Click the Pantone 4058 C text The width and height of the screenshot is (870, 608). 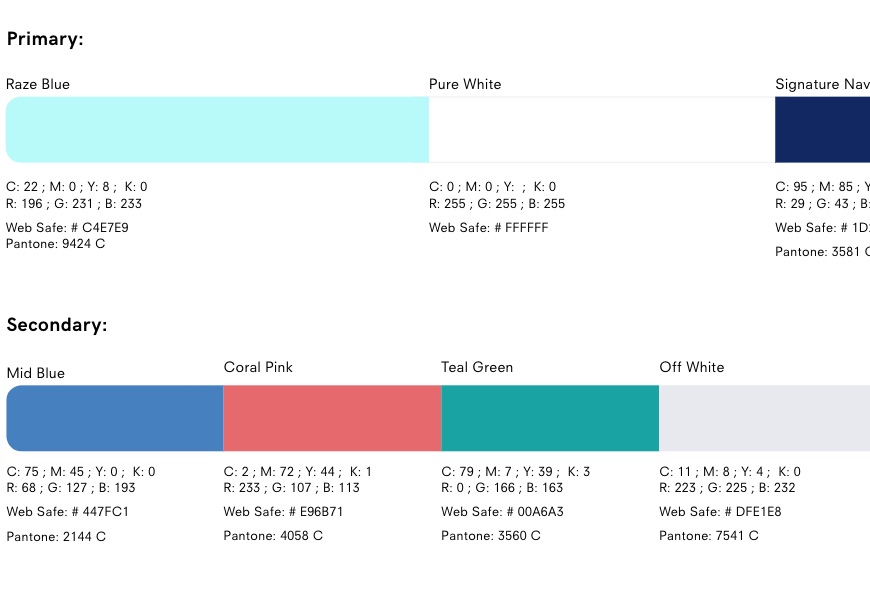[273, 536]
